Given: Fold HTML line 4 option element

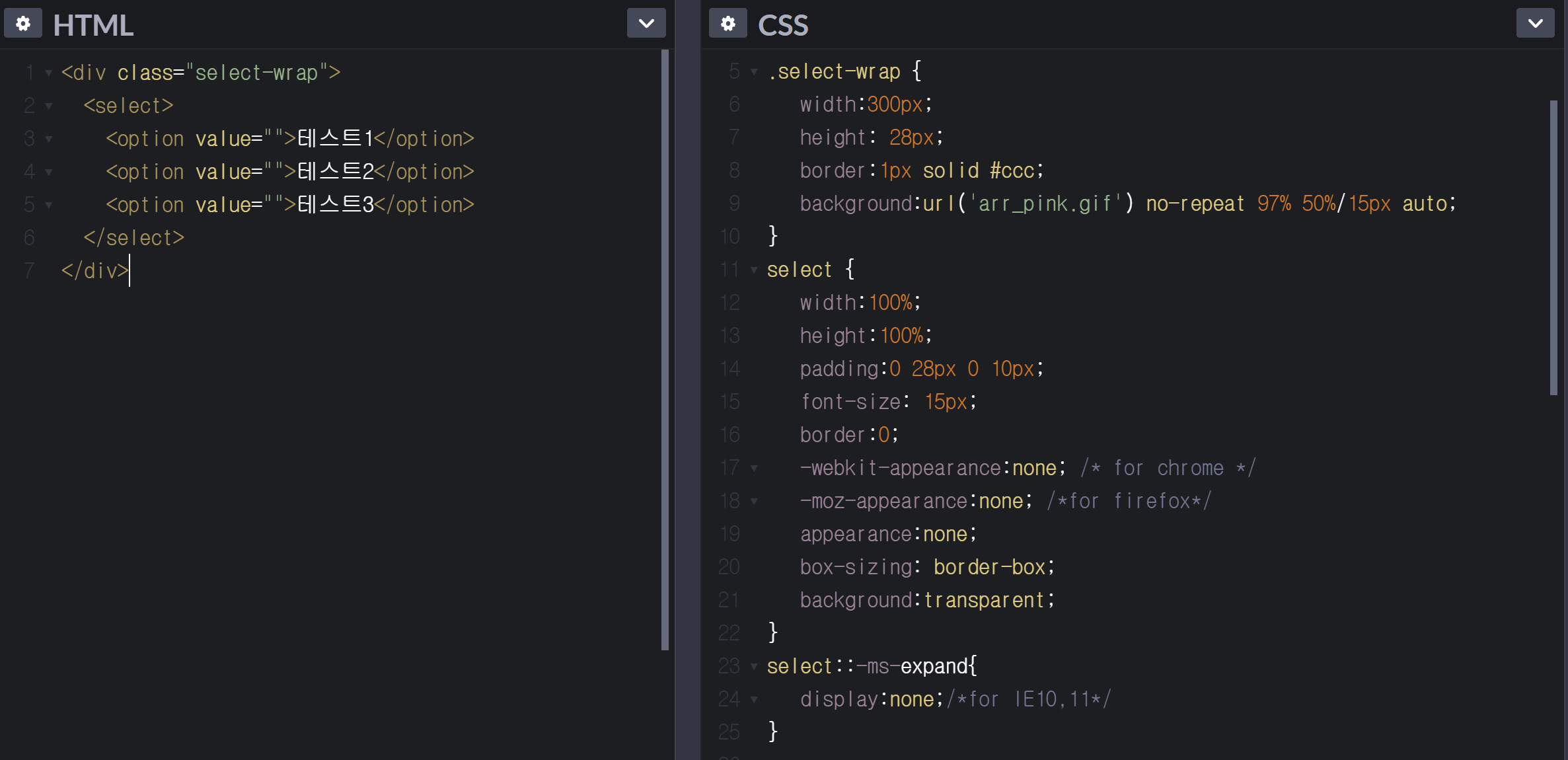Looking at the screenshot, I should (48, 172).
